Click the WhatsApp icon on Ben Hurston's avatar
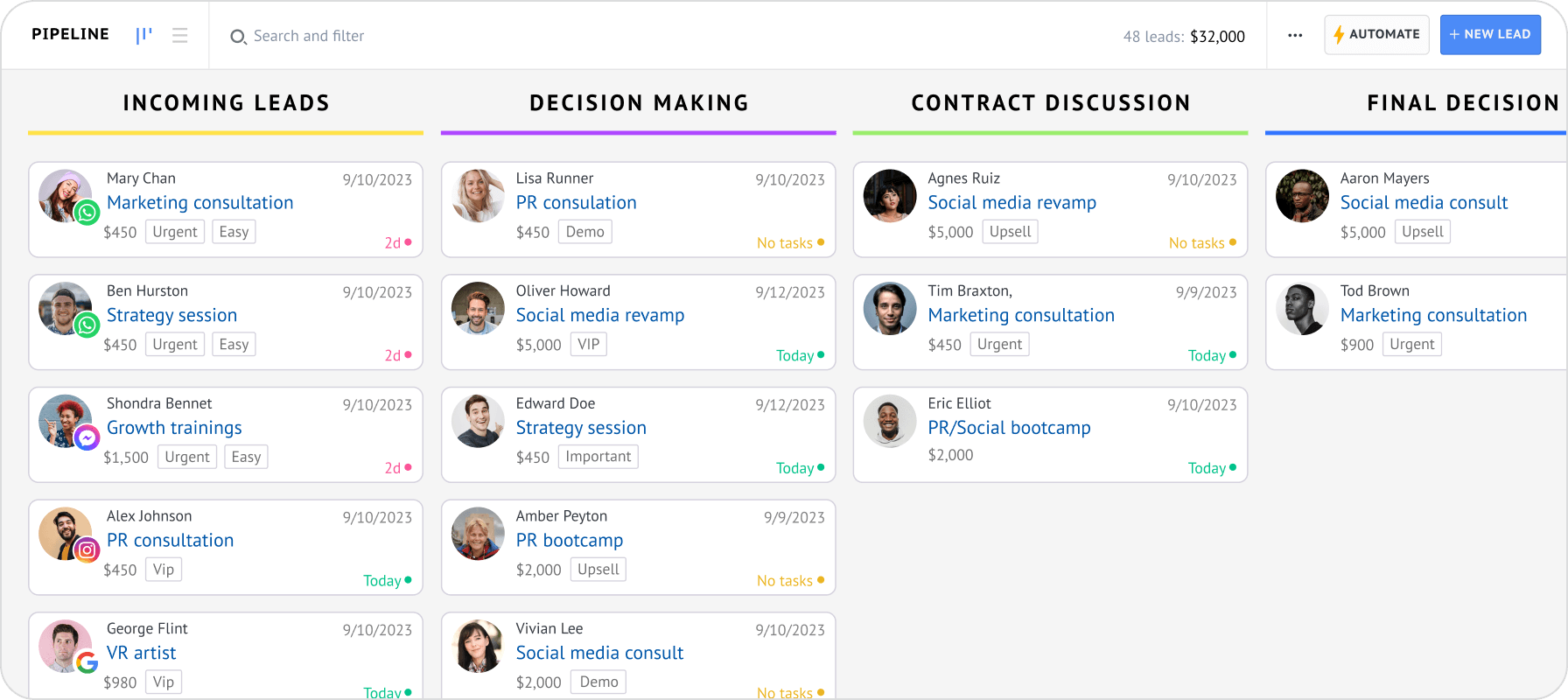Viewport: 1568px width, 700px height. (87, 325)
